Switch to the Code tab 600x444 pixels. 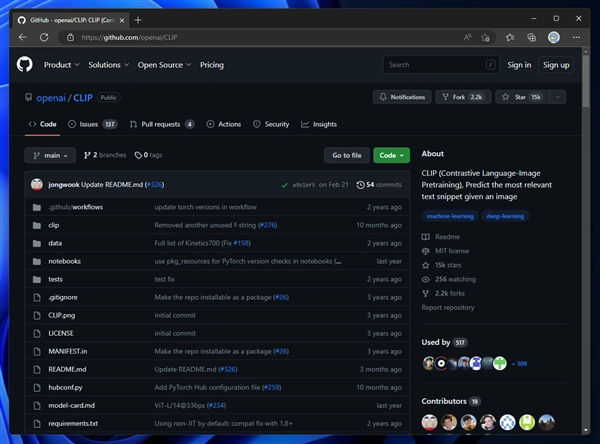click(x=42, y=124)
